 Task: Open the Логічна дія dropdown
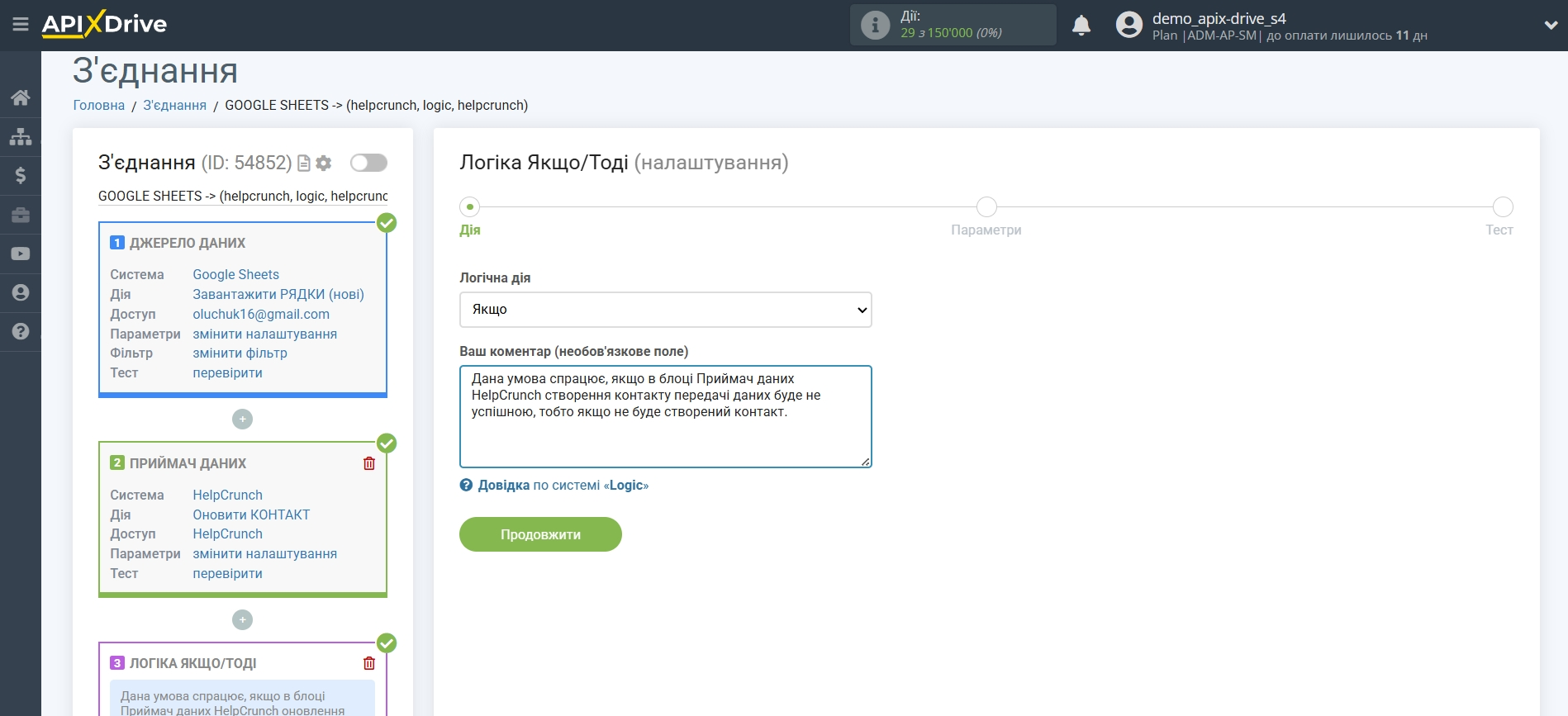click(x=666, y=310)
